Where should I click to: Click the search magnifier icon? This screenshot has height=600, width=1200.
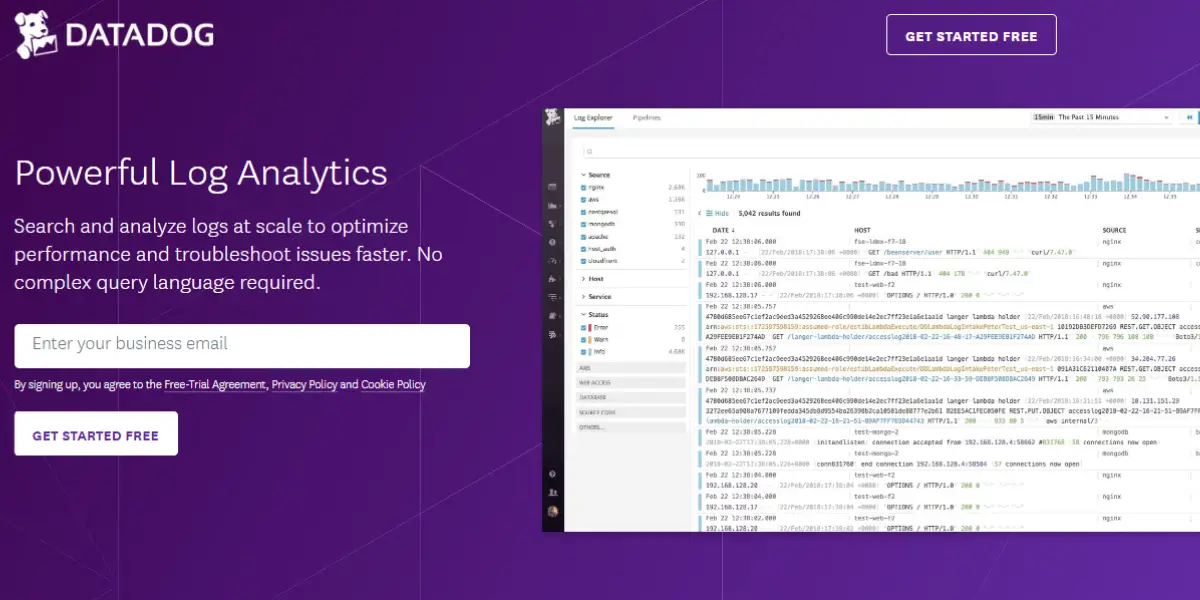tap(590, 152)
